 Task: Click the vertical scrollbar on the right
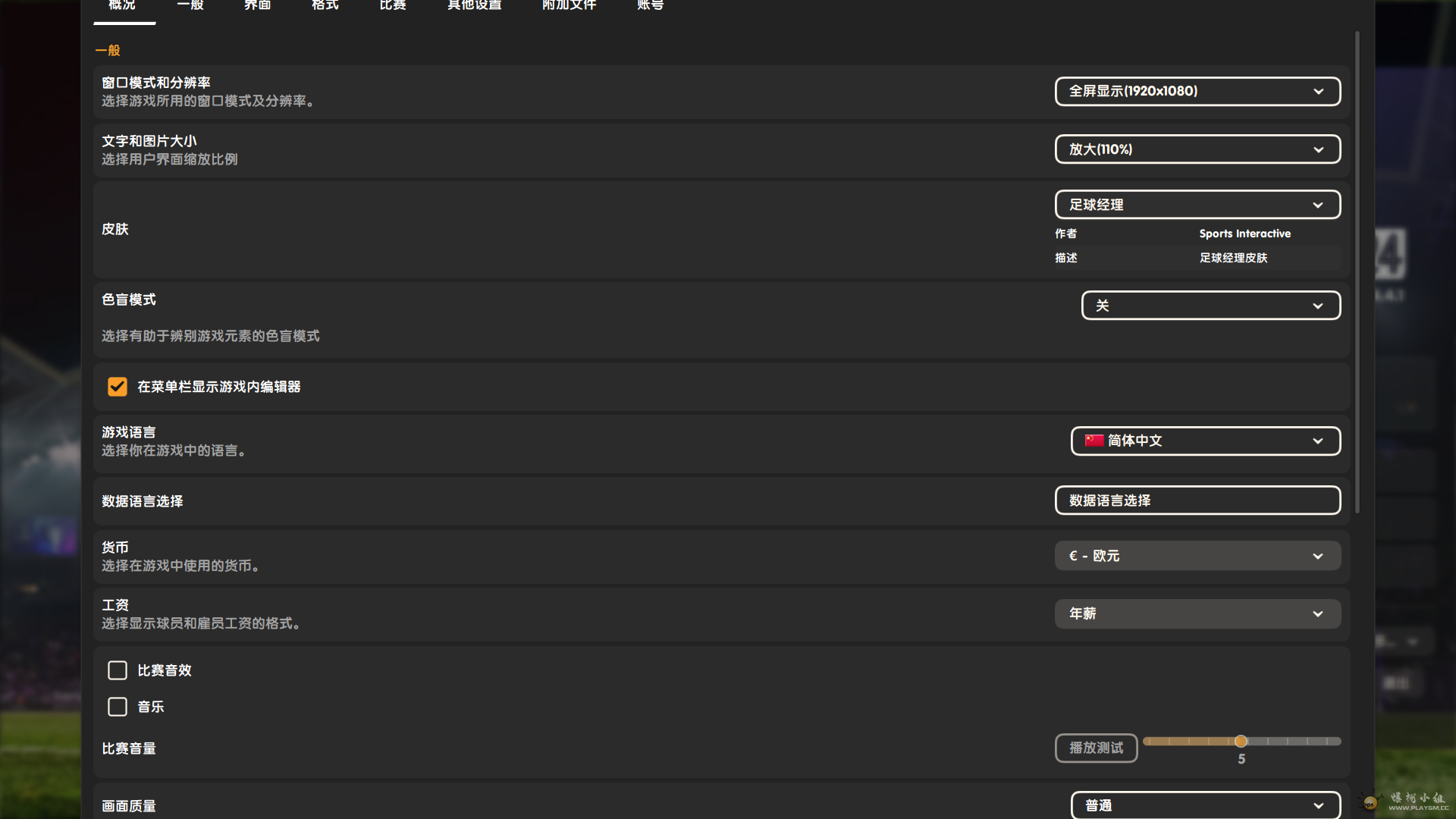tap(1357, 273)
